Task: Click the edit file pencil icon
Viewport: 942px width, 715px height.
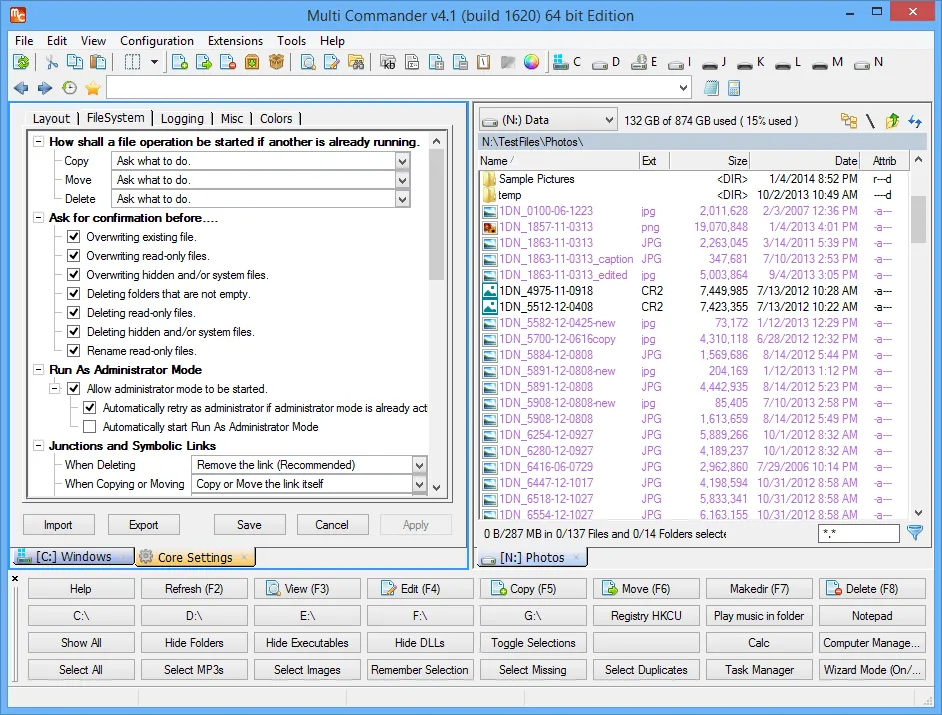Action: 332,62
